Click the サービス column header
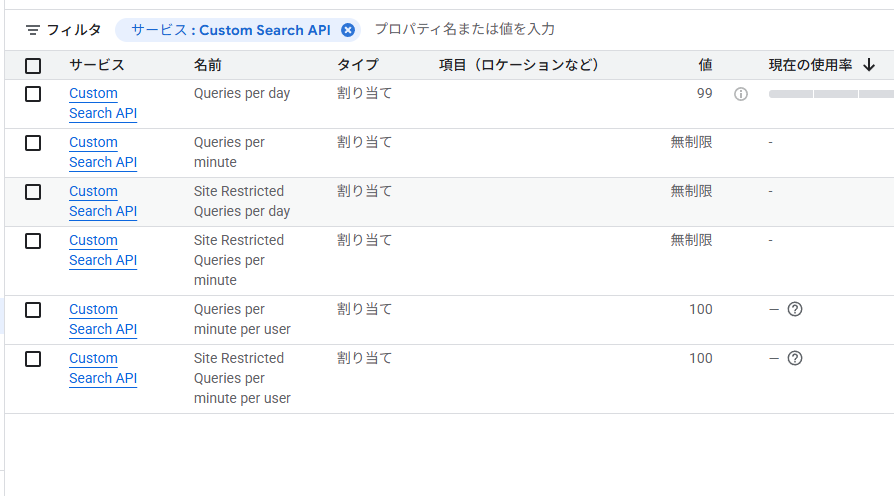 97,65
